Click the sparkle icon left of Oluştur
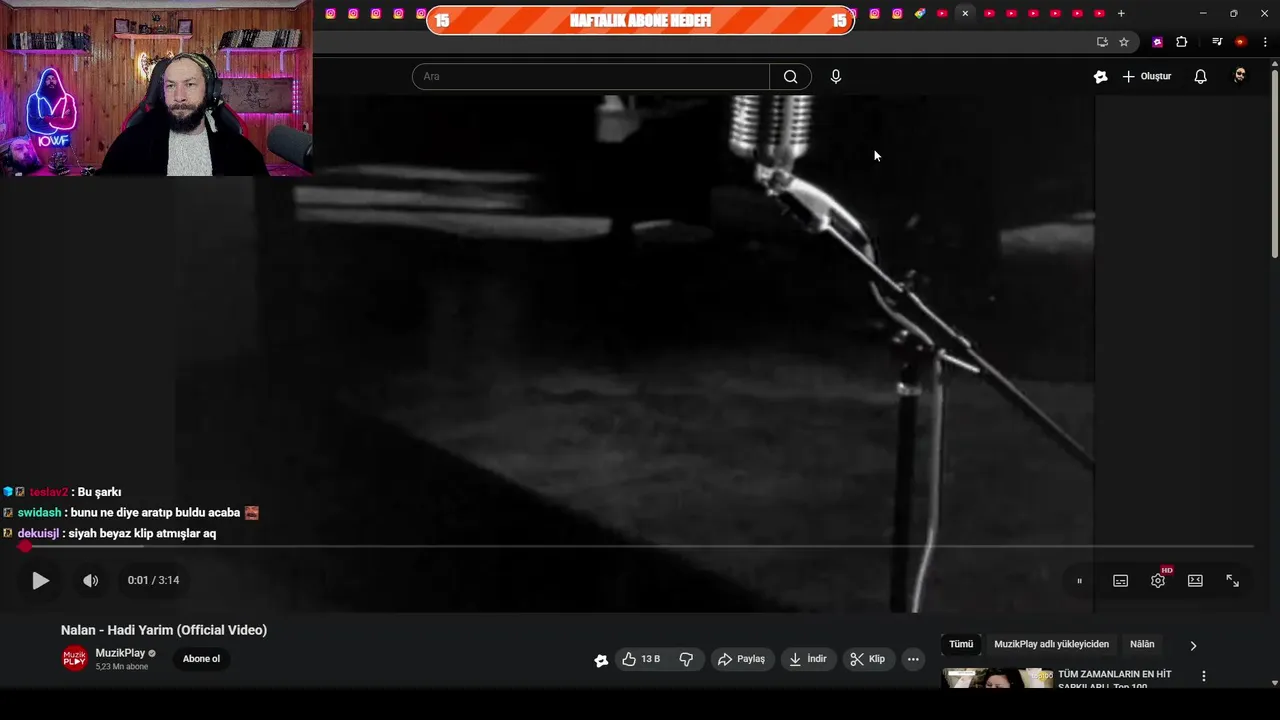This screenshot has width=1280, height=720. [x=1101, y=76]
